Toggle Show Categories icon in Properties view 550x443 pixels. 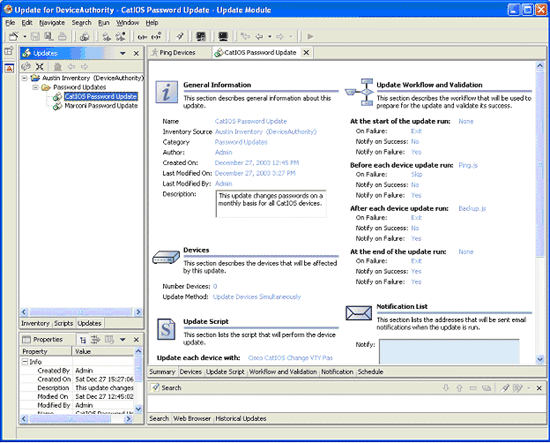point(83,340)
